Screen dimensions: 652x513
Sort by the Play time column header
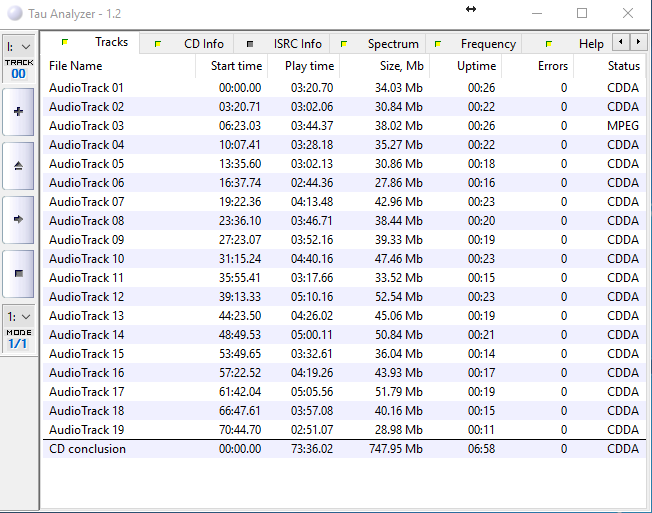click(304, 66)
